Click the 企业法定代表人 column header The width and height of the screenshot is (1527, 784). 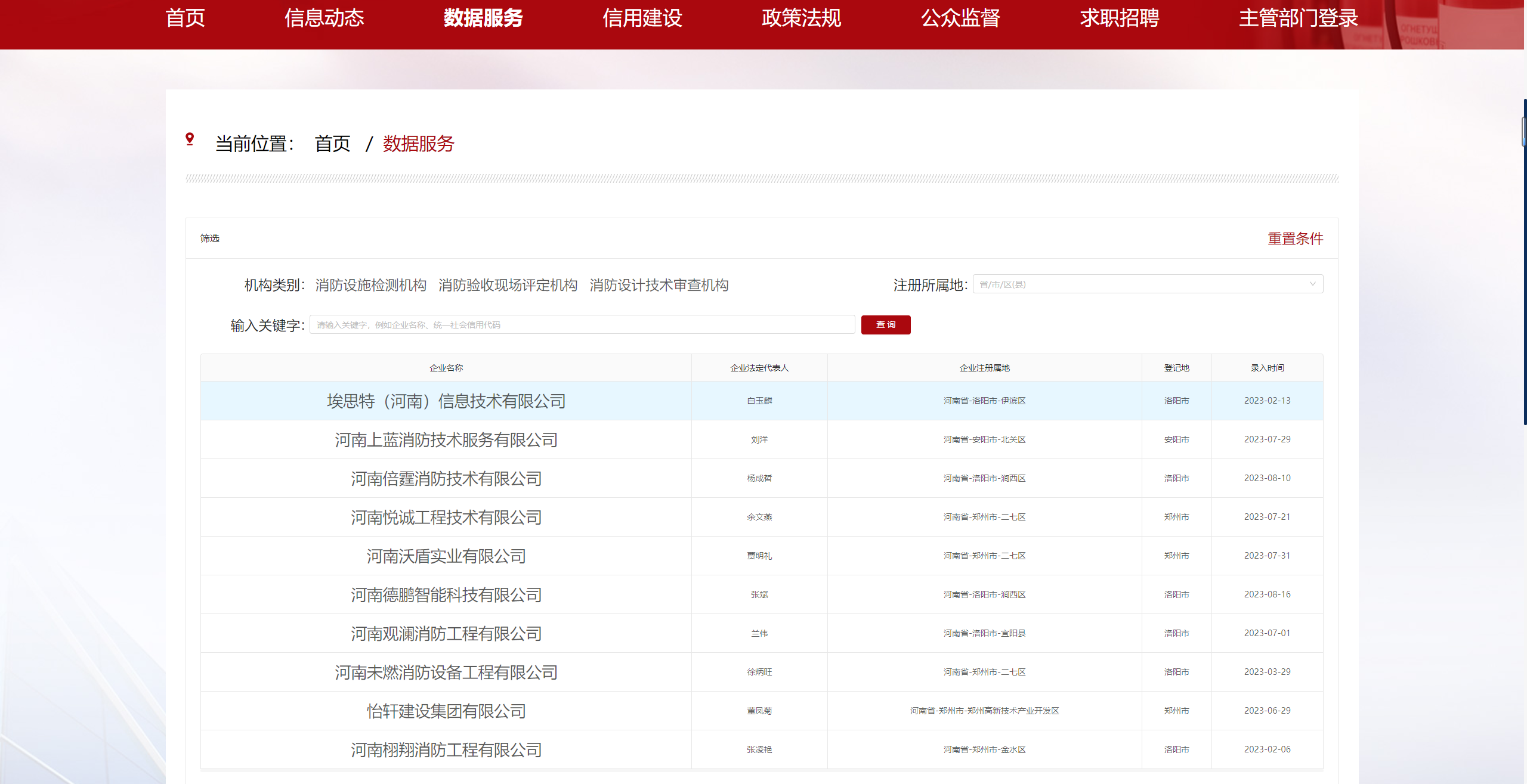point(759,368)
